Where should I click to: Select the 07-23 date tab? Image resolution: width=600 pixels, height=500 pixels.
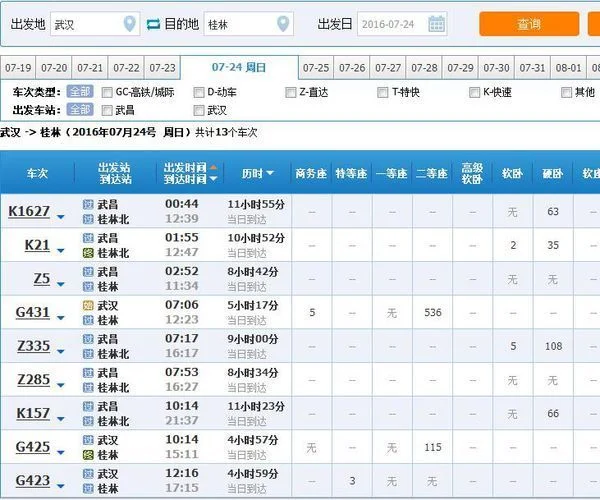162,68
